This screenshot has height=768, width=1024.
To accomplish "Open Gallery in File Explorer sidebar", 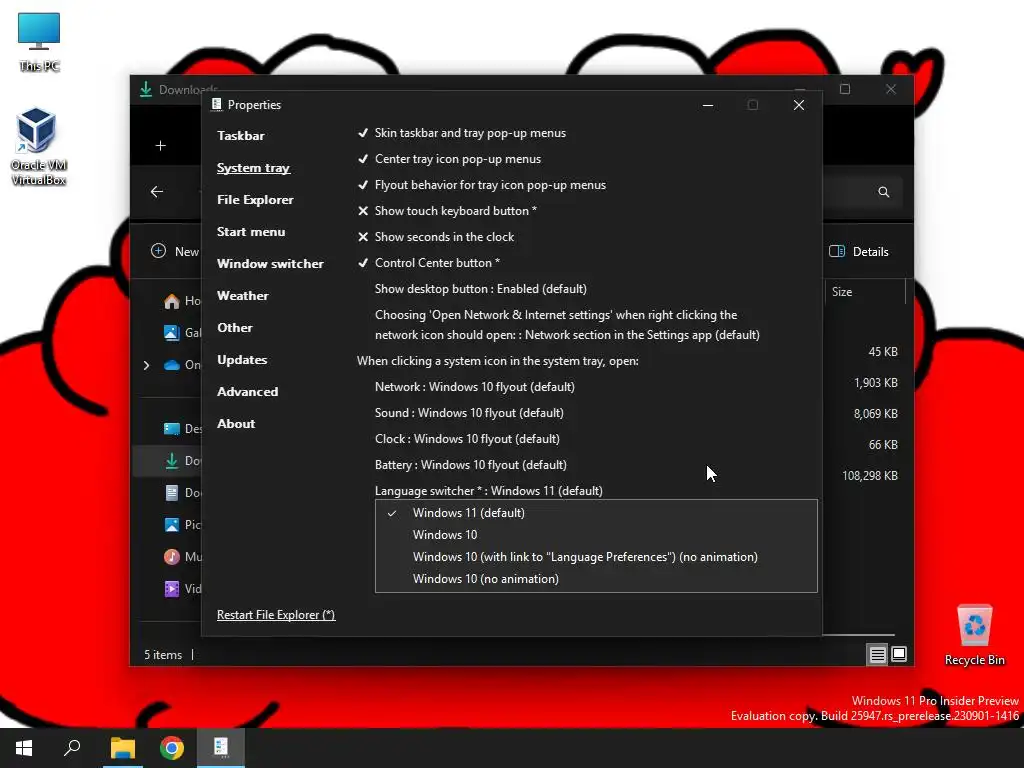I will click(181, 332).
